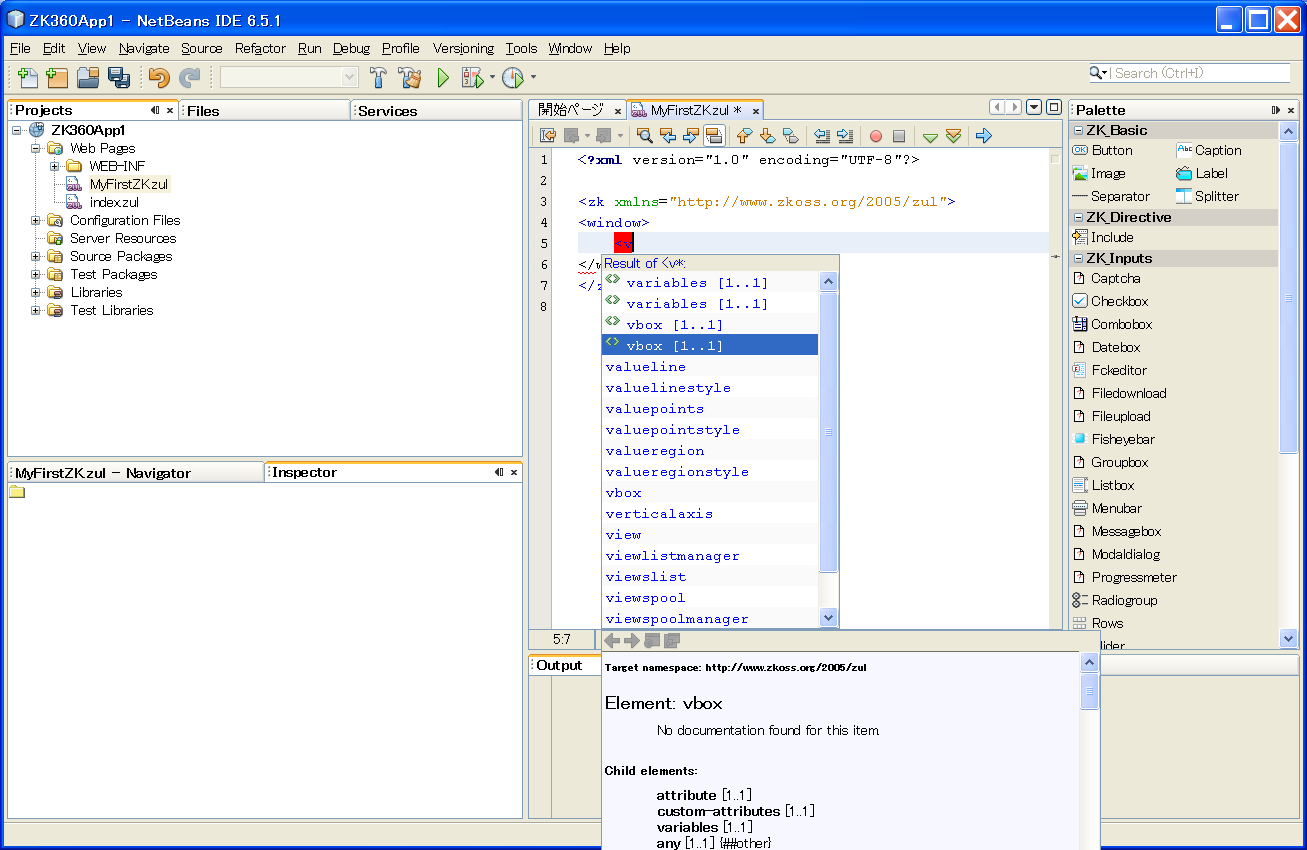The height and width of the screenshot is (850, 1307).
Task: Select highlighted vbox [1..1] completion item
Action: (x=710, y=345)
